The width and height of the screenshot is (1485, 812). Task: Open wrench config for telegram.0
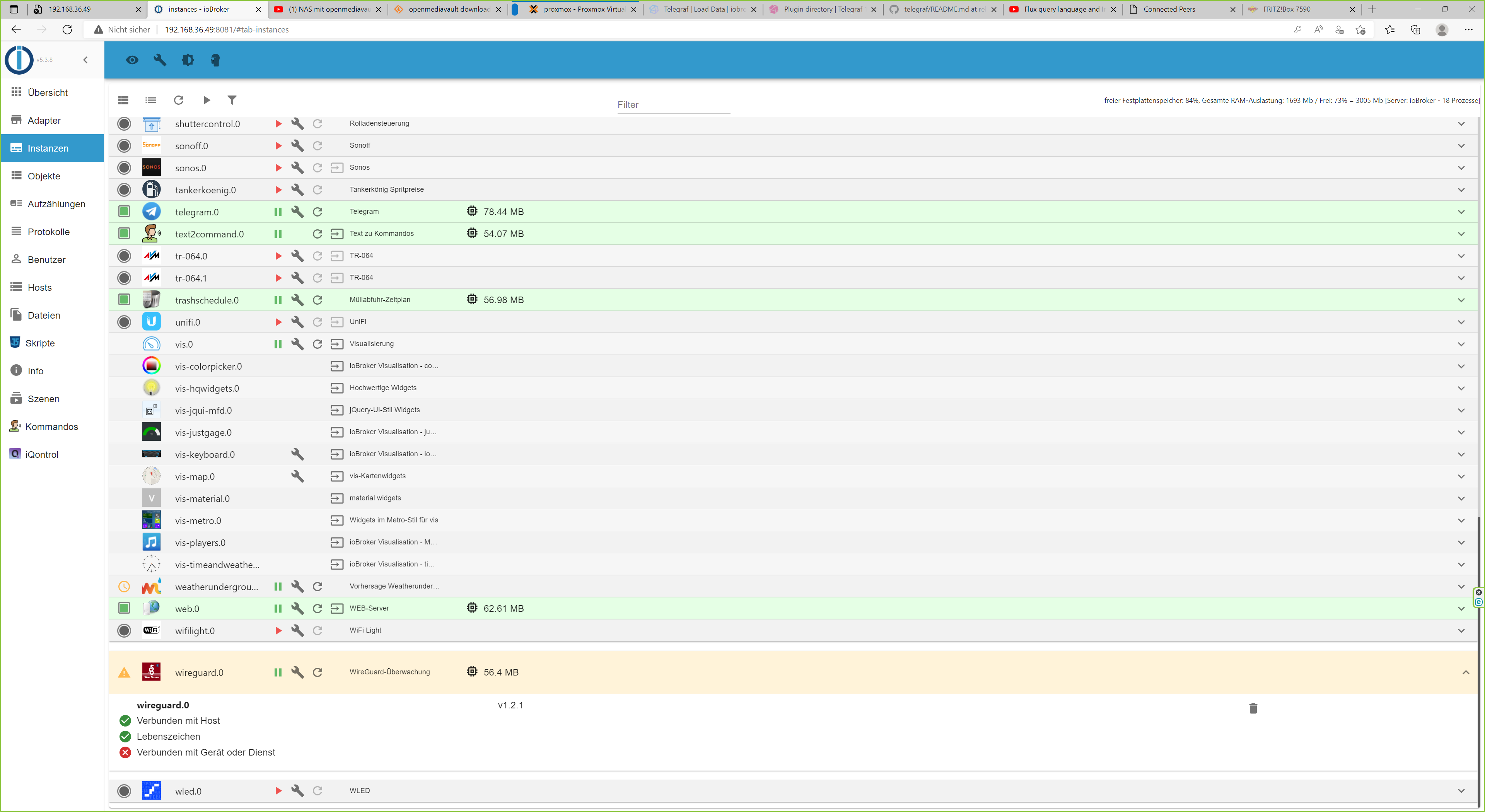tap(297, 212)
